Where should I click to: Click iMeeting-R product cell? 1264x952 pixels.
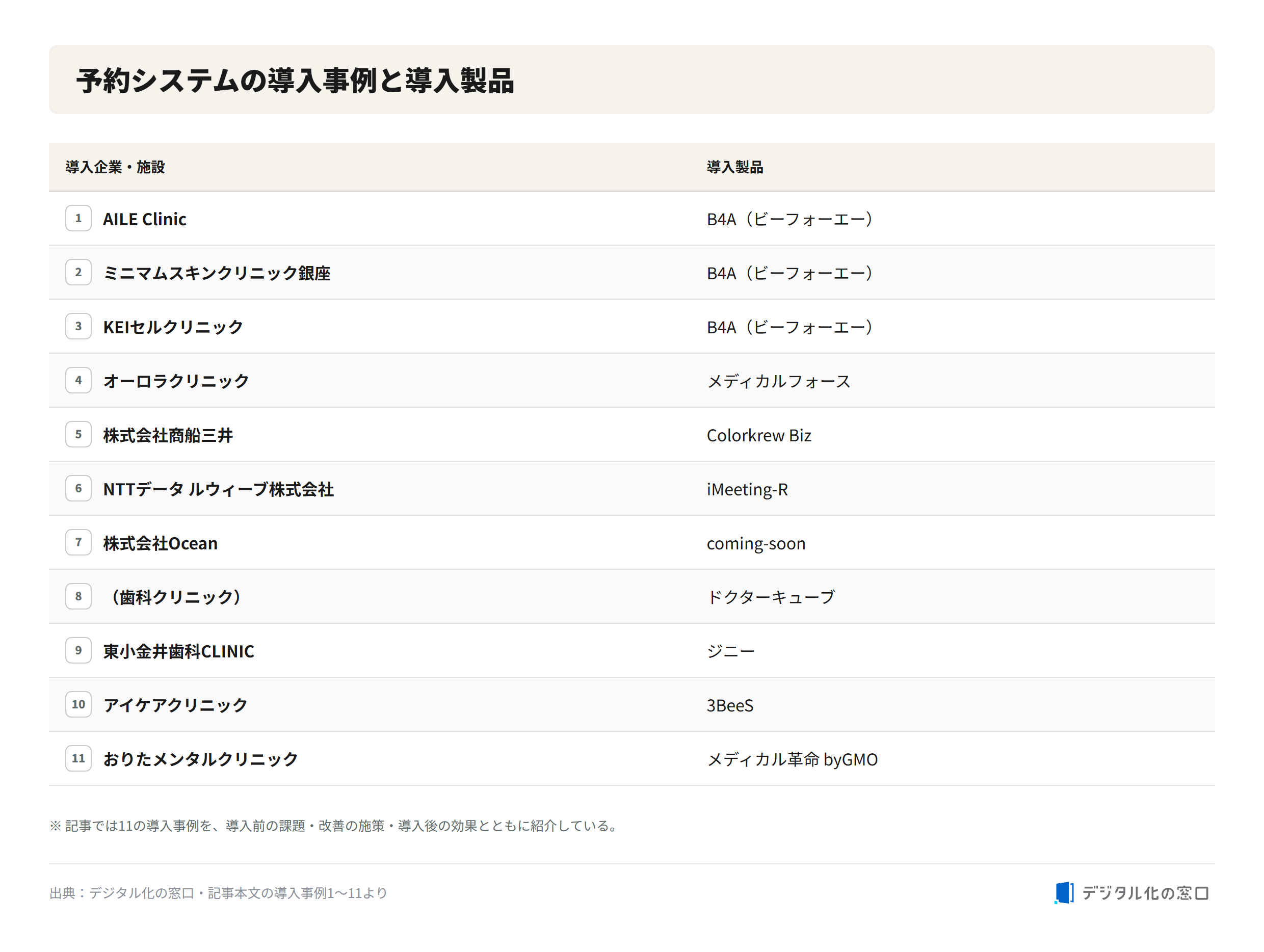(747, 490)
